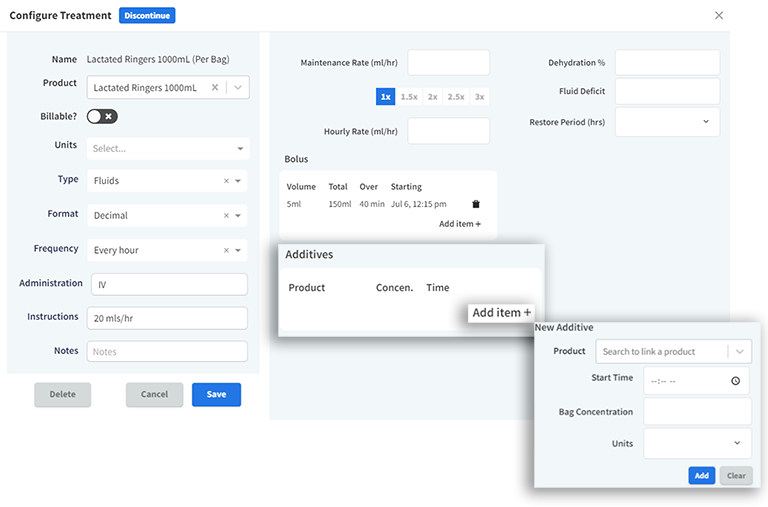
Task: Click Add item in Additives section
Action: click(x=501, y=313)
